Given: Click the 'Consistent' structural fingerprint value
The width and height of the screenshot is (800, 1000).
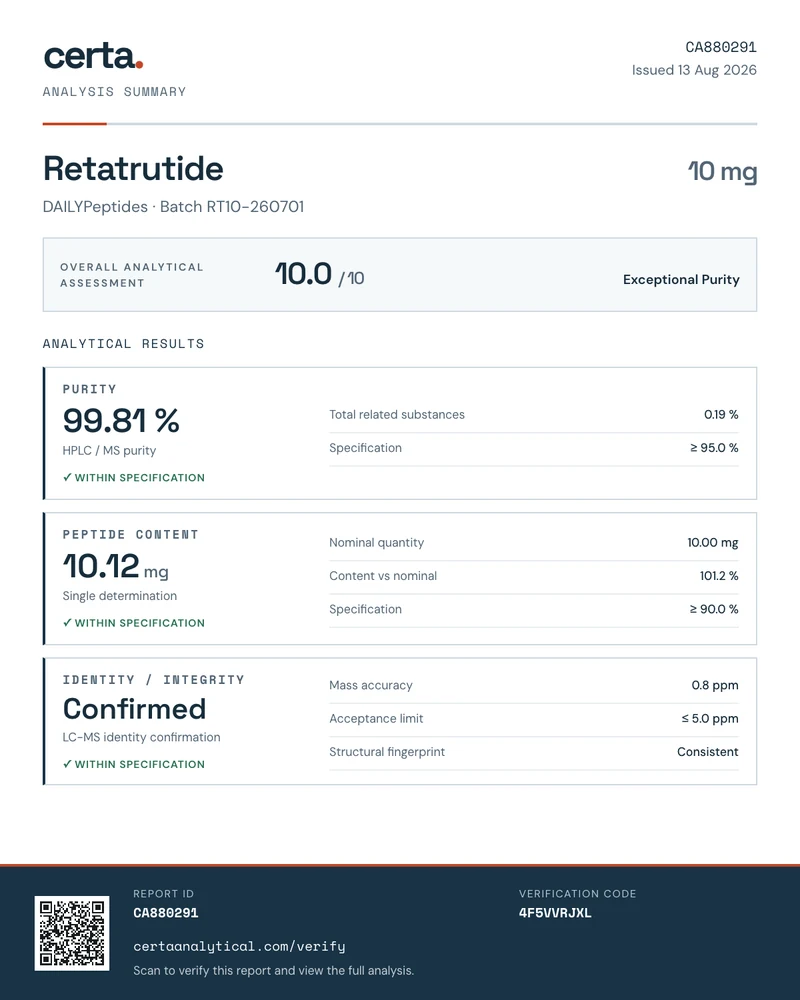Looking at the screenshot, I should [707, 752].
